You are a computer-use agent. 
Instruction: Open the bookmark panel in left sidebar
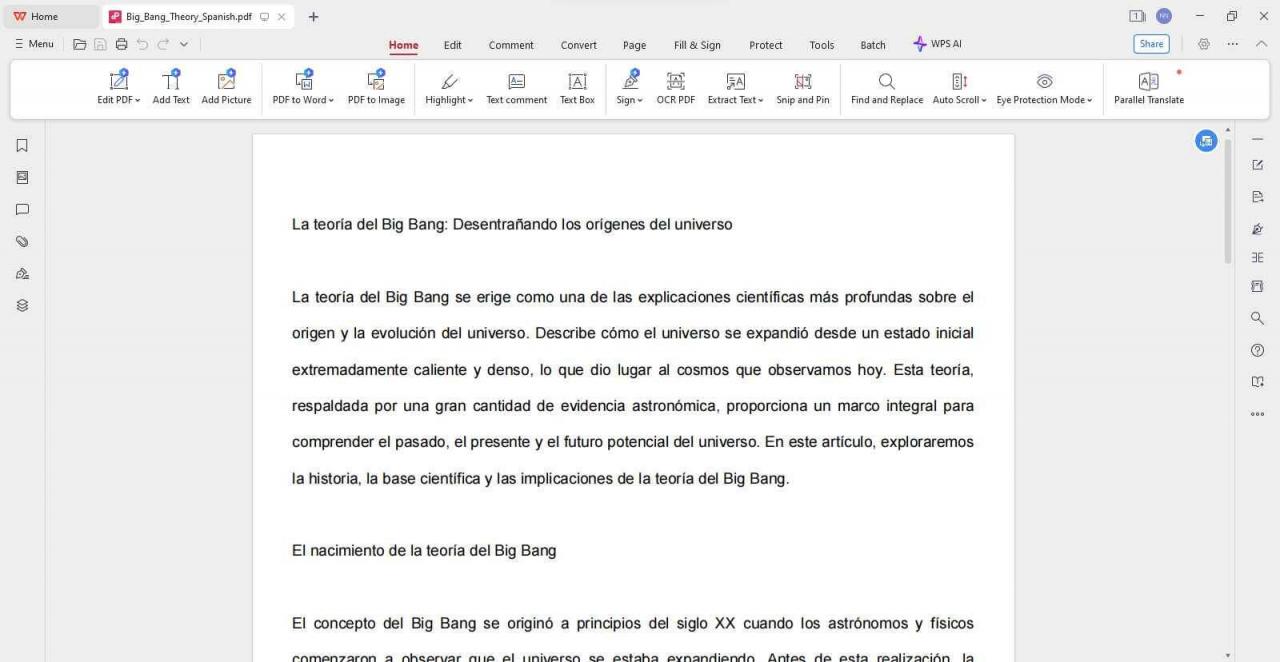(22, 146)
